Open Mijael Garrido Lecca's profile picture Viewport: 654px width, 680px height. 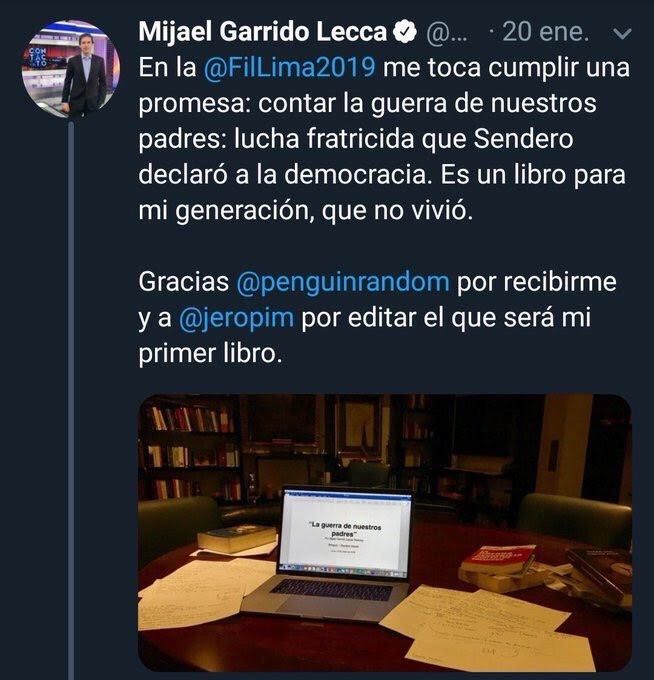(71, 69)
